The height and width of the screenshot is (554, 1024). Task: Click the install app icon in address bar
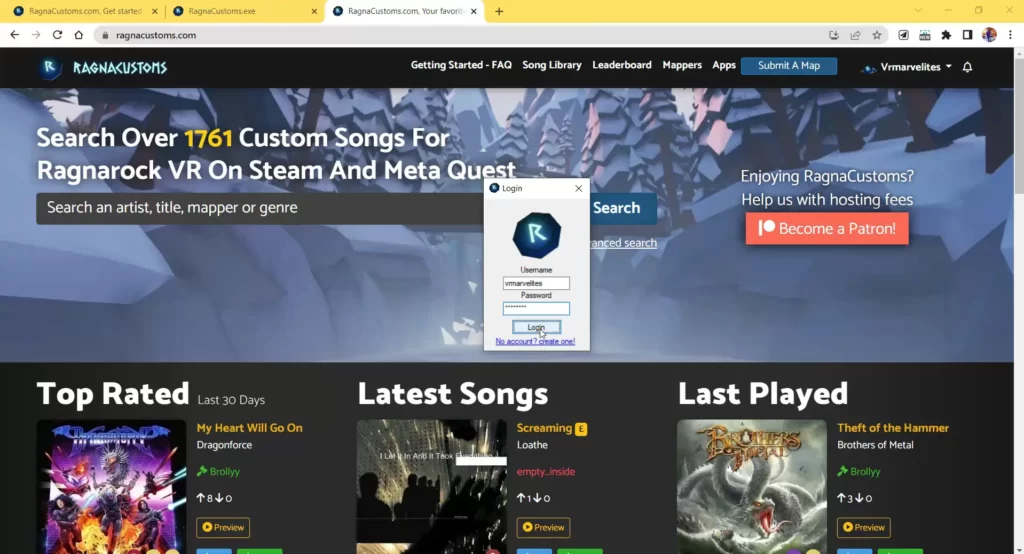tap(834, 35)
